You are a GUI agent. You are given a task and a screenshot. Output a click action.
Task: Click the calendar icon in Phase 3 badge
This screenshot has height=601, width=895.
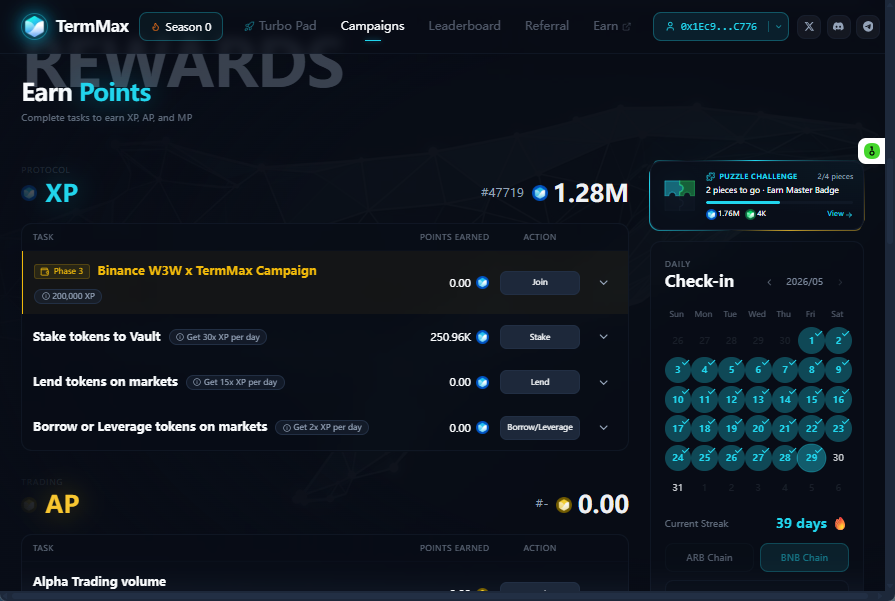click(x=45, y=271)
